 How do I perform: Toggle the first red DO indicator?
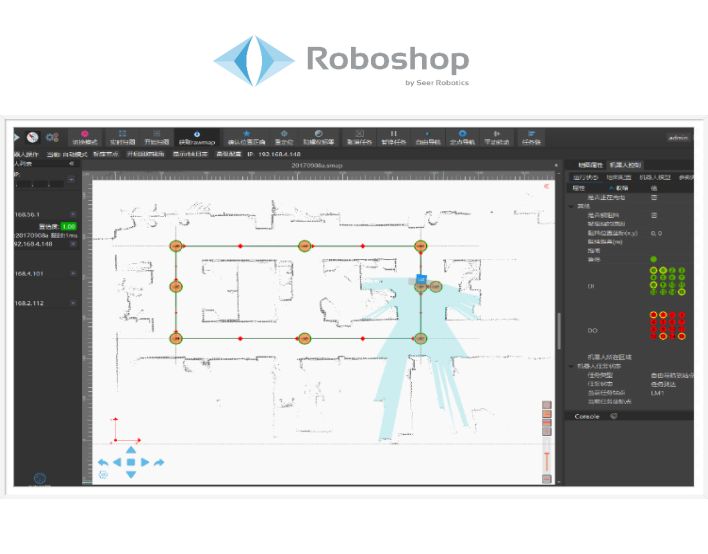654,315
